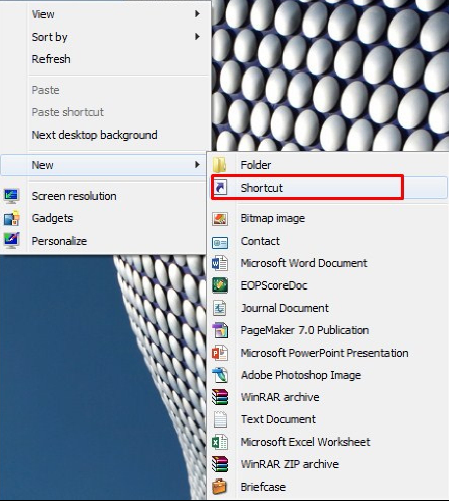
Task: Click the Screen resolution monitor icon
Action: [12, 196]
